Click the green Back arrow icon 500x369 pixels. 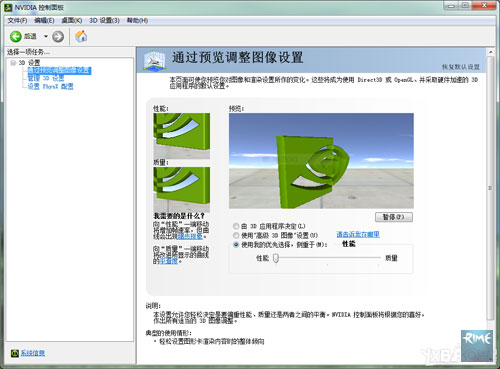16,36
